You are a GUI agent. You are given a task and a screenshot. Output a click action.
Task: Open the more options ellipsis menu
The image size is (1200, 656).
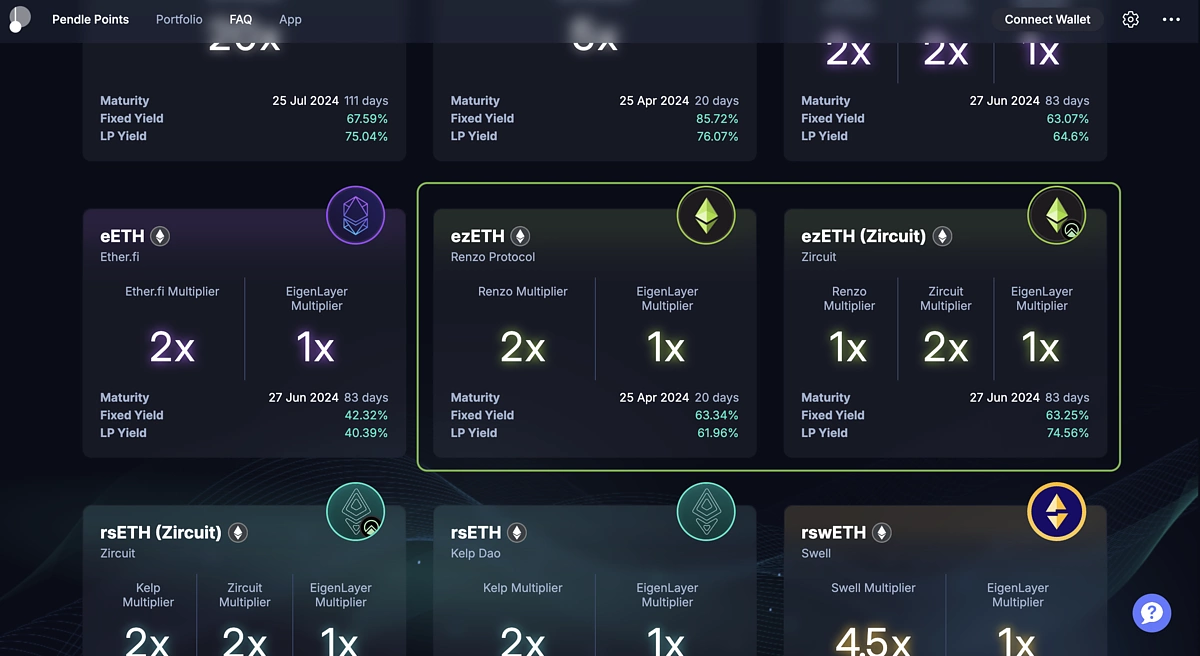coord(1171,19)
